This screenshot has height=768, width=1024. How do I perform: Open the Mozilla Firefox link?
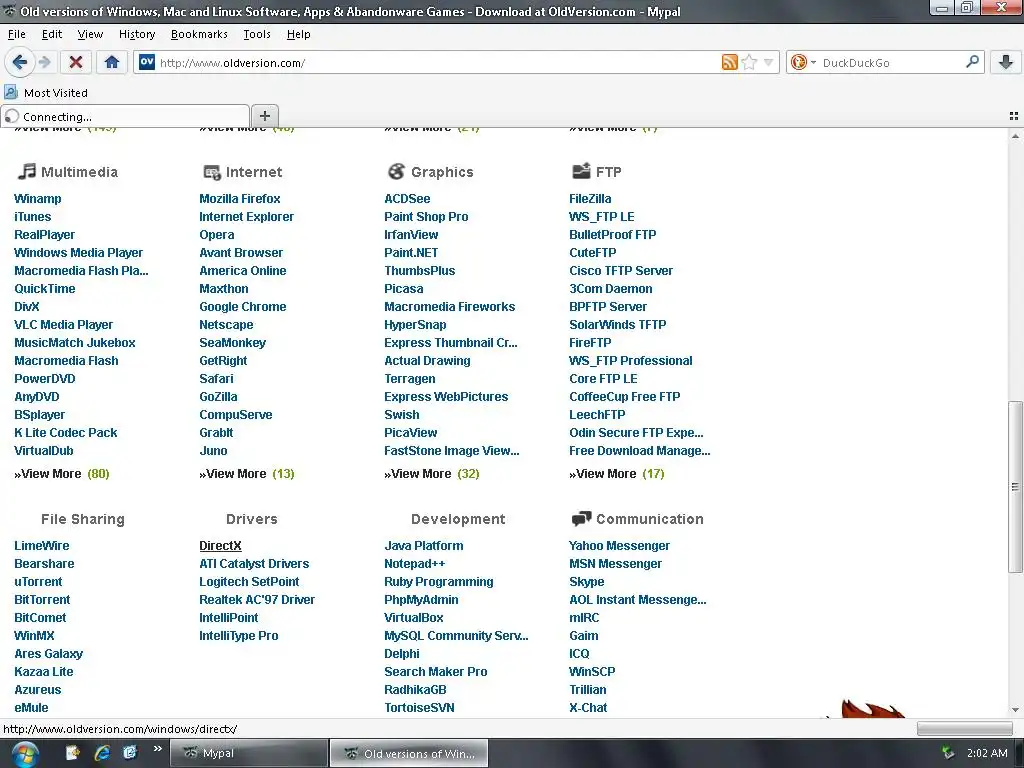click(x=240, y=199)
